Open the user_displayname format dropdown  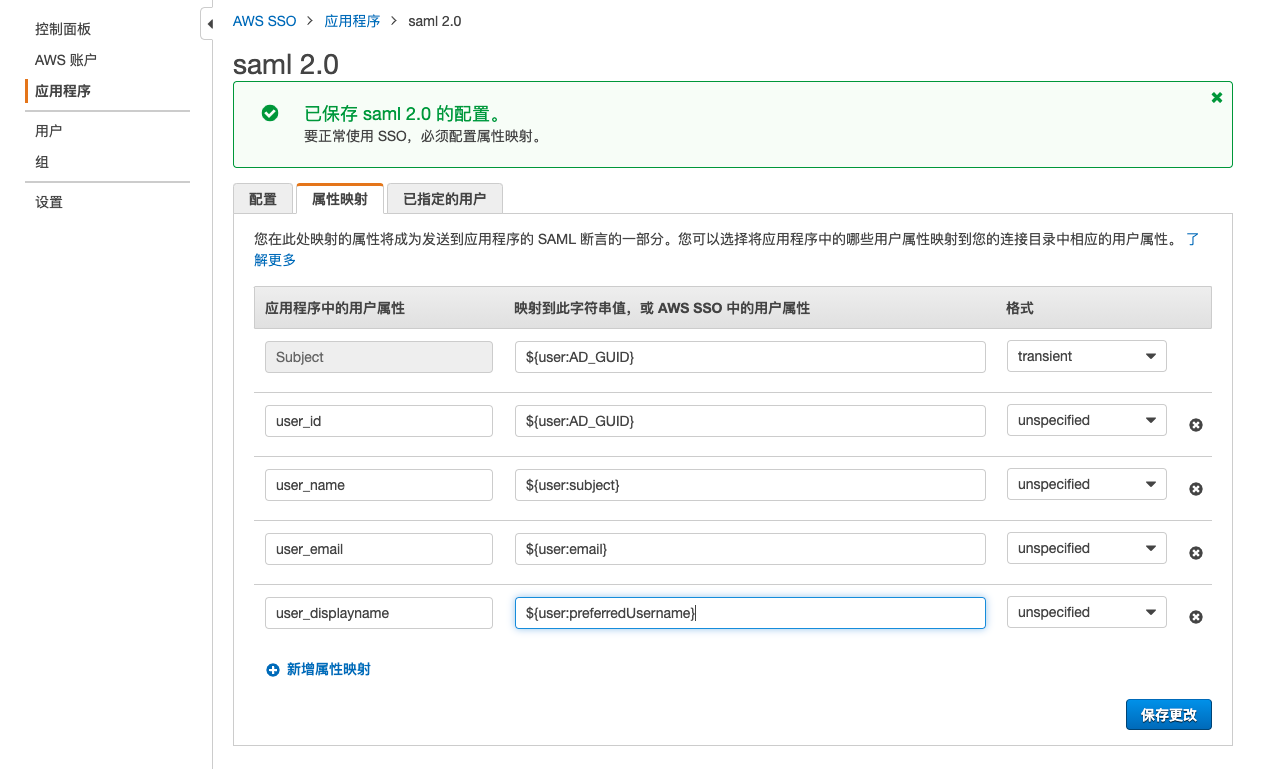click(x=1086, y=613)
